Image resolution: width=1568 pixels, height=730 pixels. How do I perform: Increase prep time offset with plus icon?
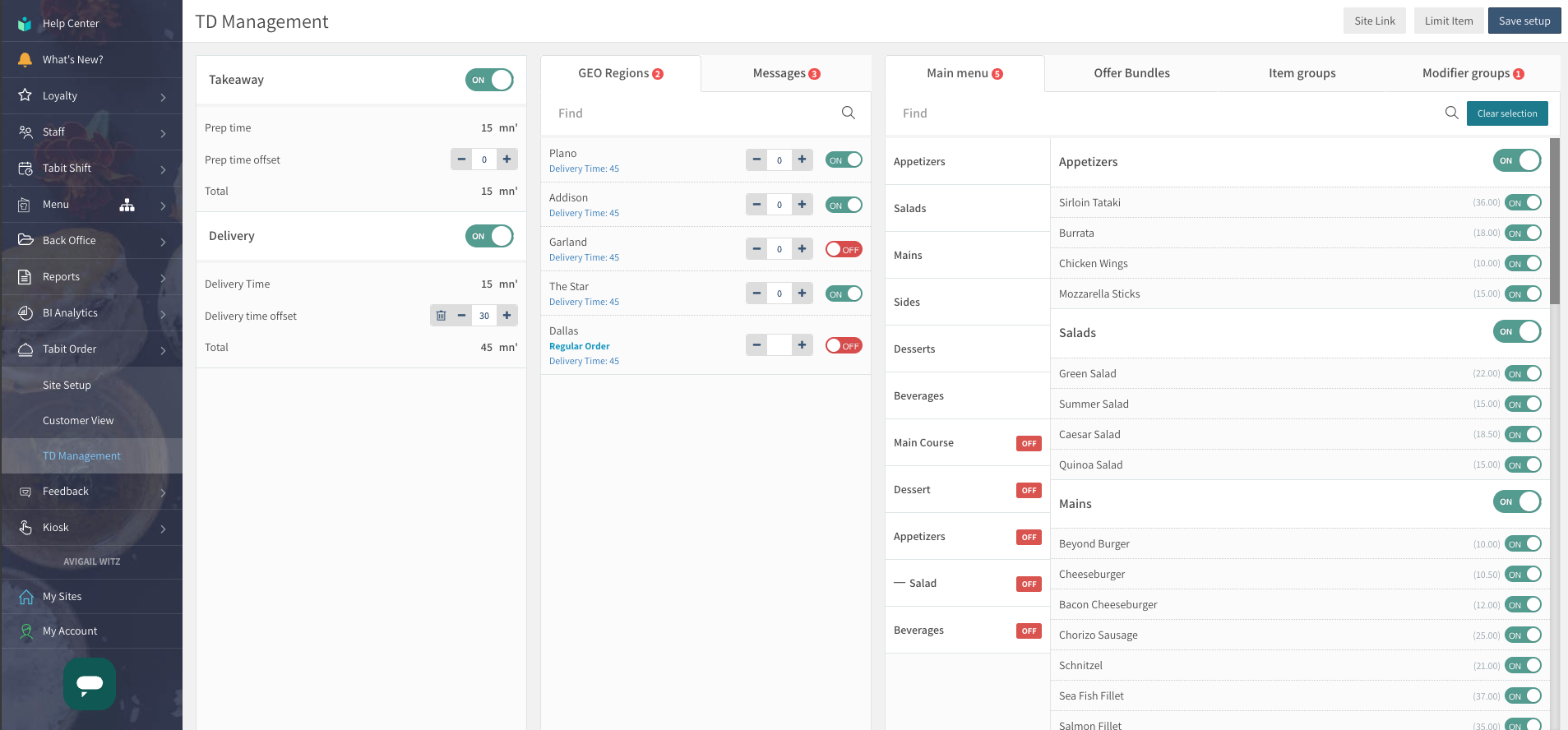507,159
